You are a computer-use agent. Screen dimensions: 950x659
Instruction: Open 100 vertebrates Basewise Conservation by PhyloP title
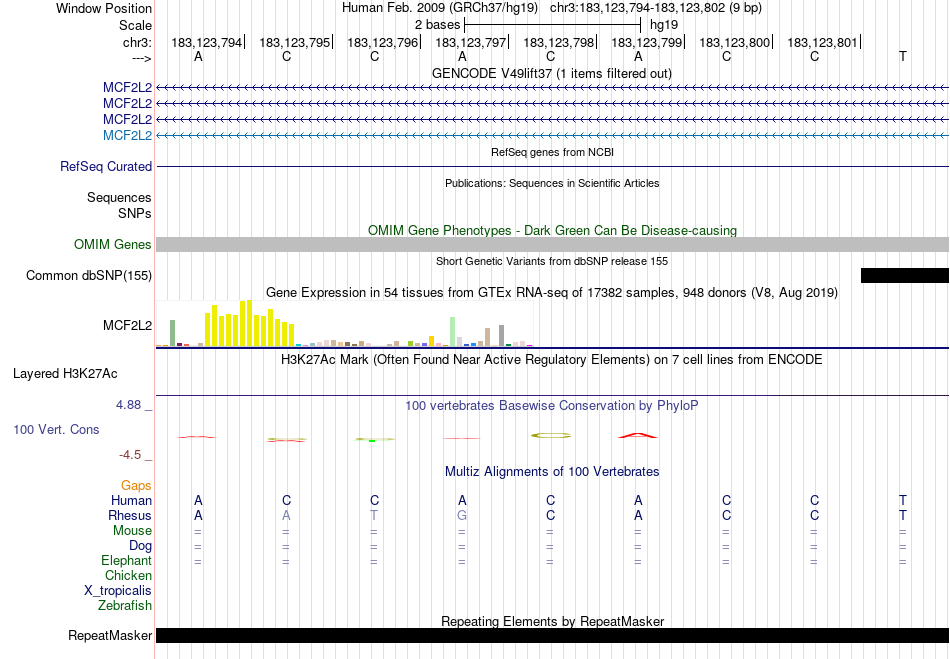pyautogui.click(x=552, y=405)
